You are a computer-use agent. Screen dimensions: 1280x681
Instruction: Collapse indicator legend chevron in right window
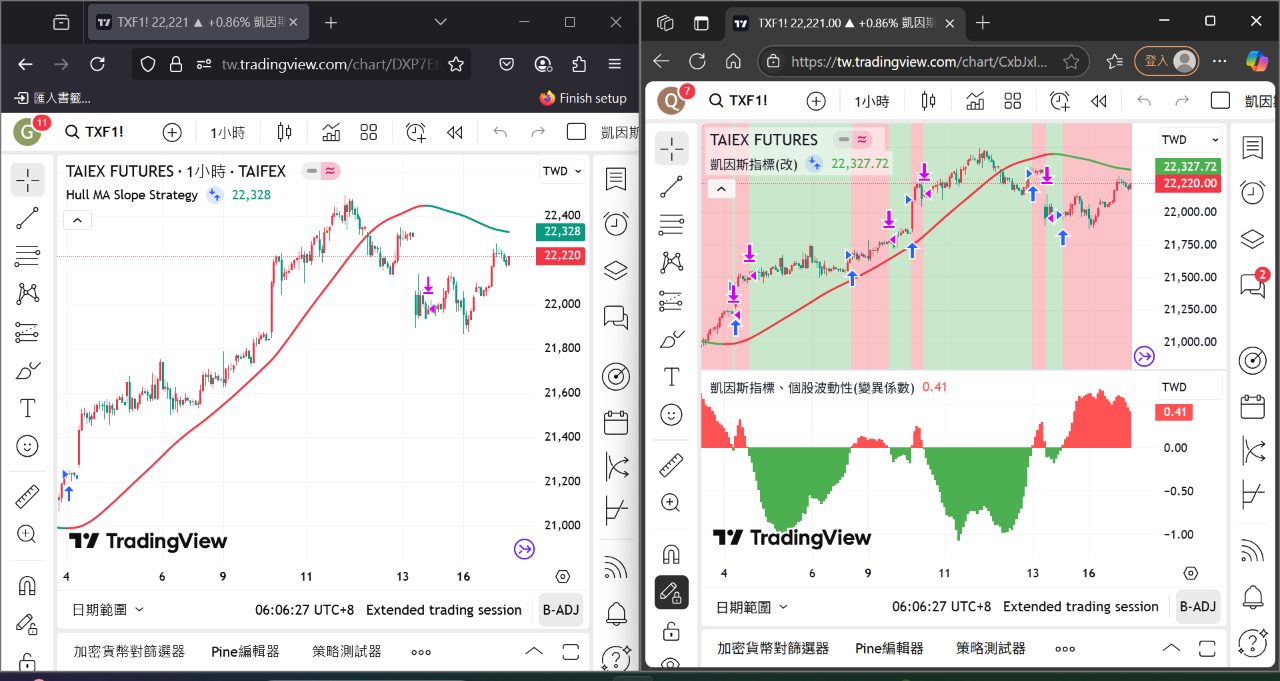721,188
